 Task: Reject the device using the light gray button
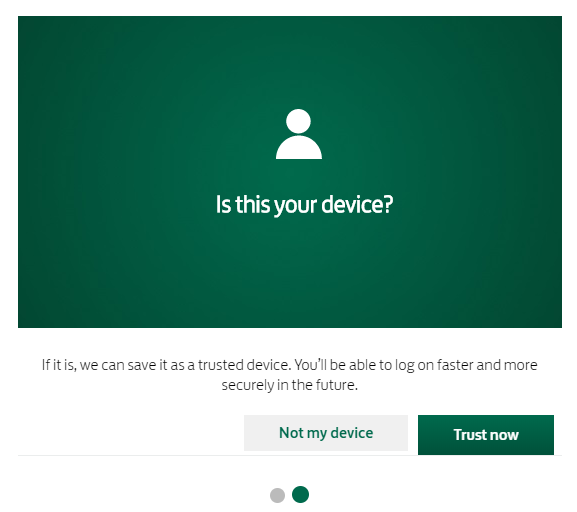[x=326, y=433]
